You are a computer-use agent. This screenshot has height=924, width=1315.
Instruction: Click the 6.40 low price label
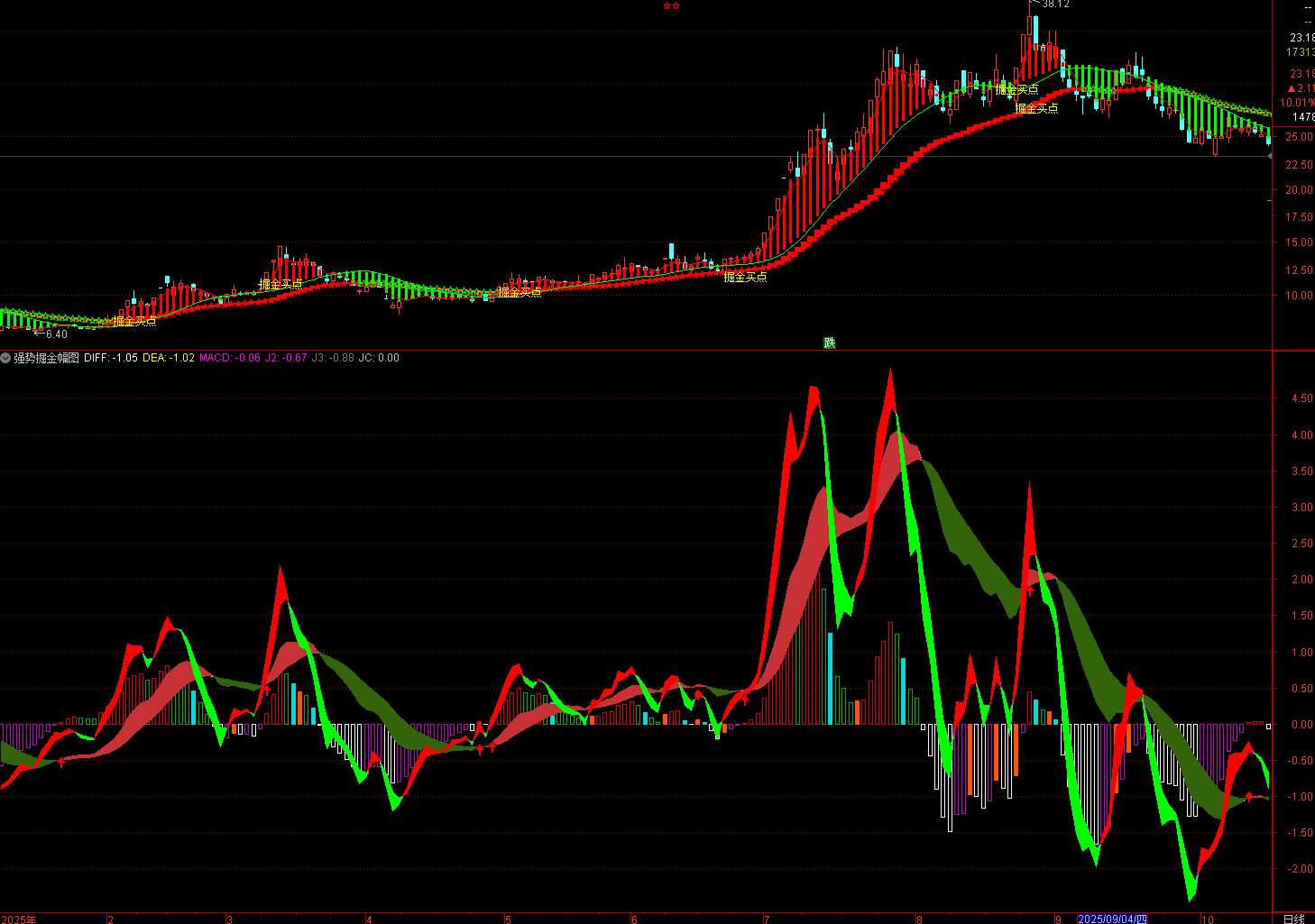click(x=56, y=334)
